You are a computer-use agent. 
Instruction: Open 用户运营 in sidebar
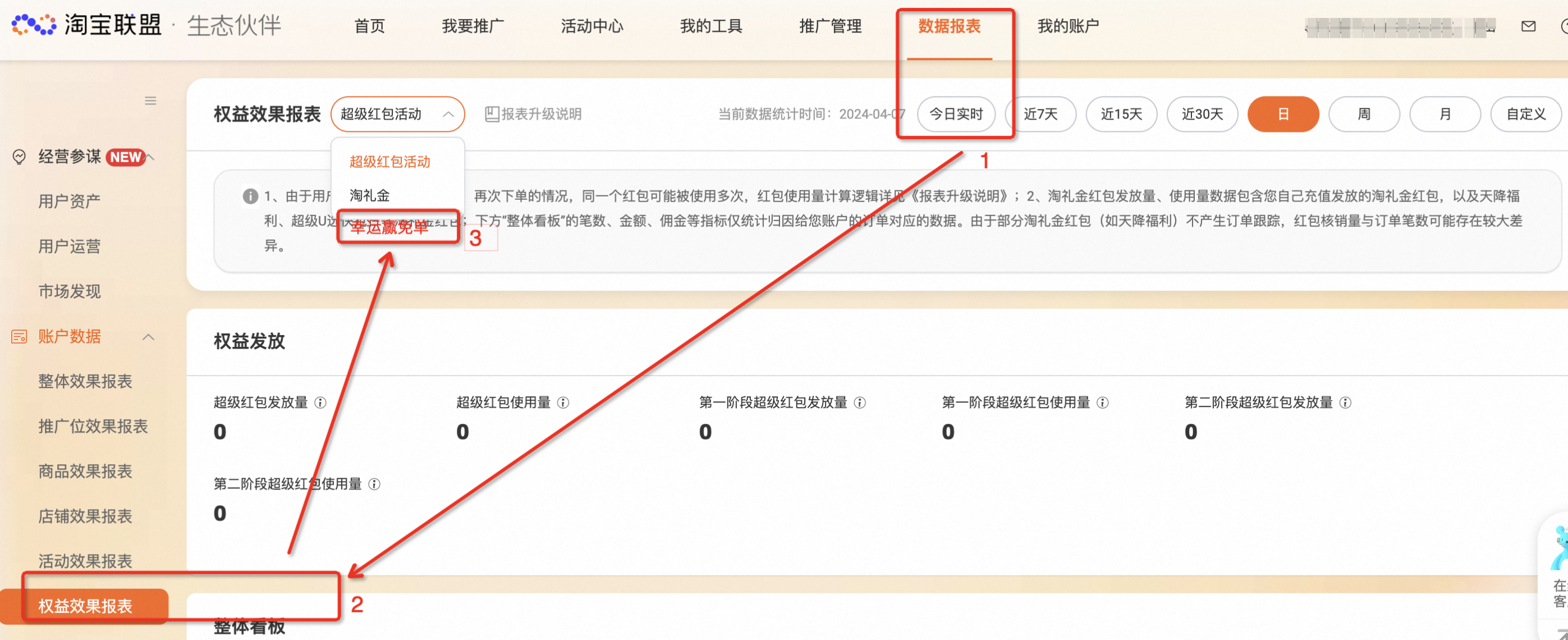[x=70, y=246]
